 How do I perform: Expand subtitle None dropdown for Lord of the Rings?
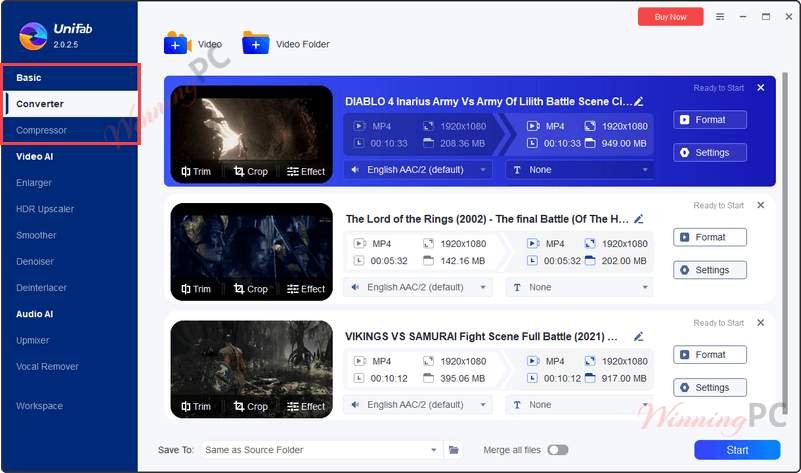click(580, 287)
